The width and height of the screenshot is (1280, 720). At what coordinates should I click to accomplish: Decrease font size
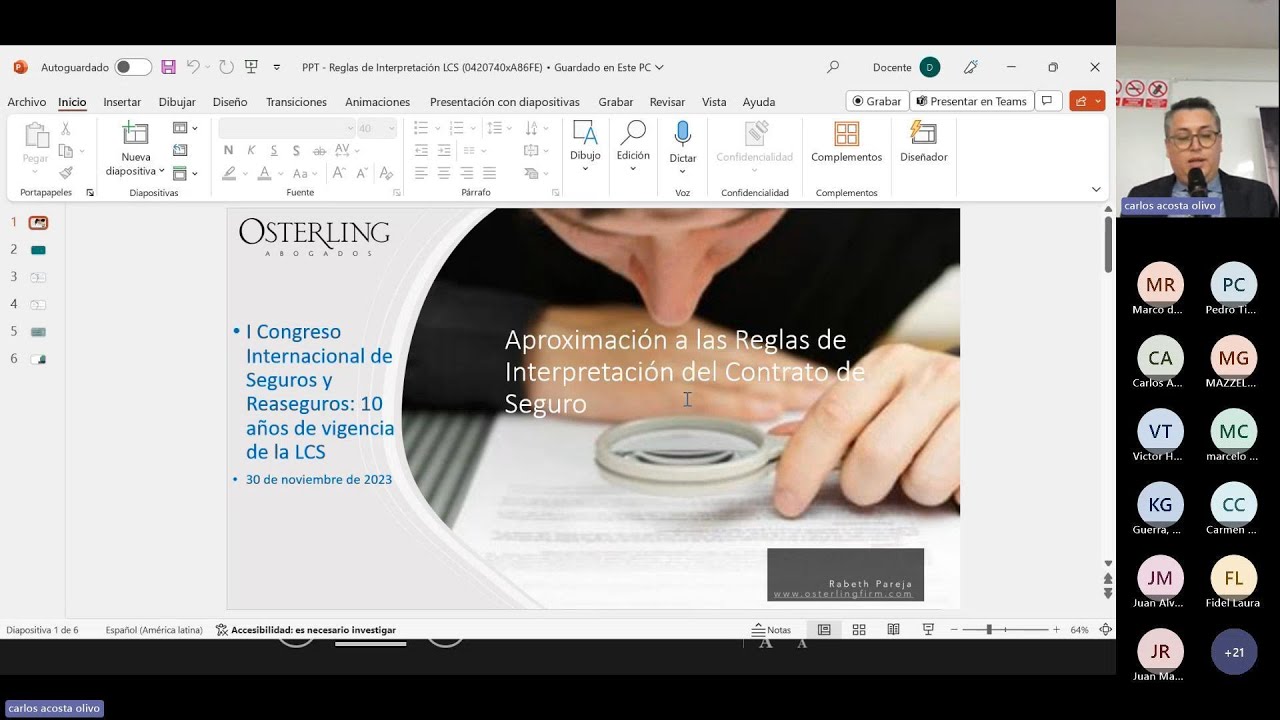click(363, 173)
